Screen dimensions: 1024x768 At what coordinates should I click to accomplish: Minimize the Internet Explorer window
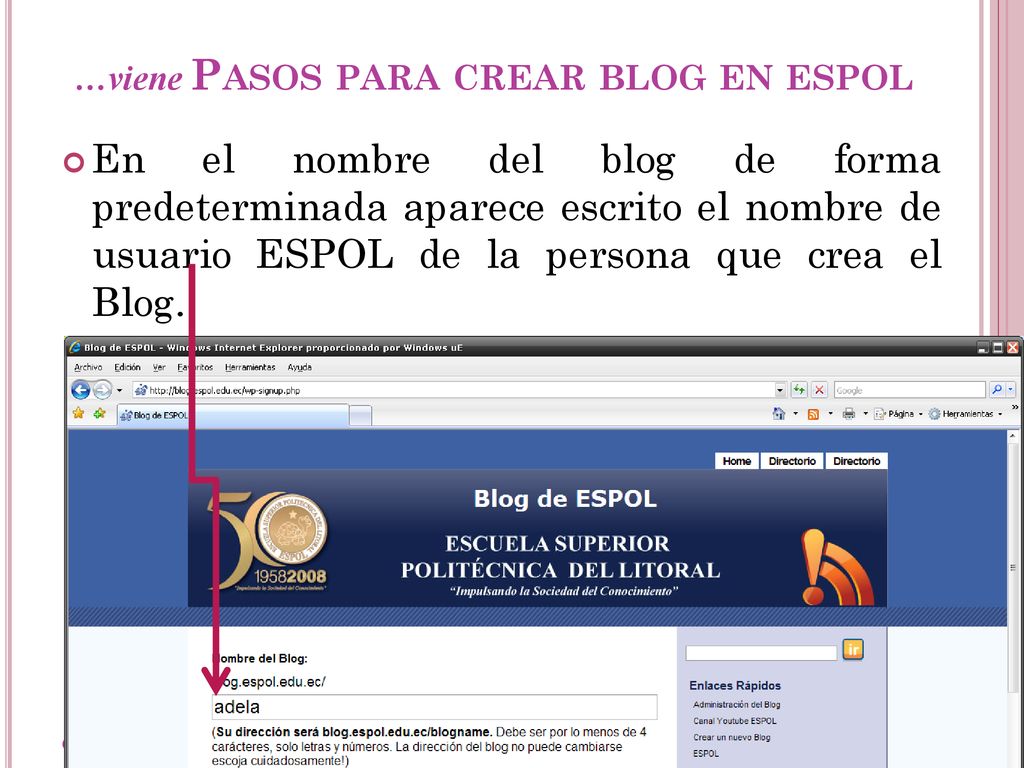click(x=983, y=347)
